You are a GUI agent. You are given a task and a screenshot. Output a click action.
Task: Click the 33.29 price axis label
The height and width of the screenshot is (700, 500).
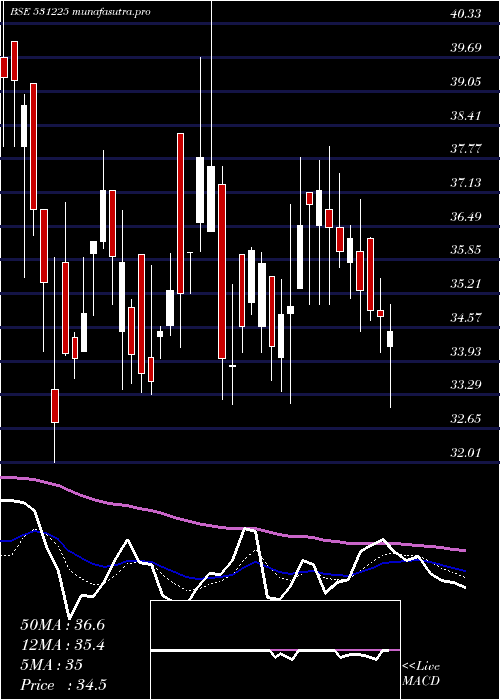pyautogui.click(x=466, y=385)
